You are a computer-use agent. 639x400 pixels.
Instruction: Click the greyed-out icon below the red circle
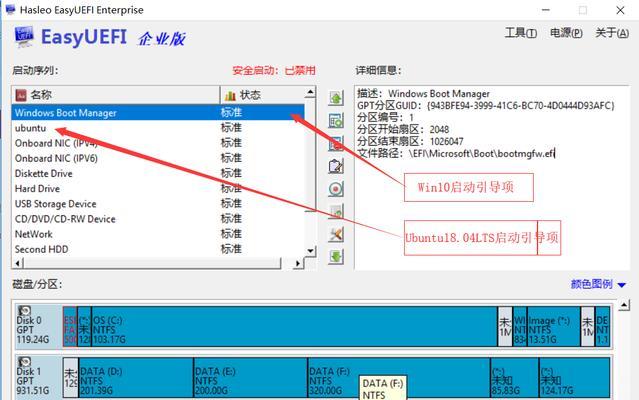(x=336, y=211)
